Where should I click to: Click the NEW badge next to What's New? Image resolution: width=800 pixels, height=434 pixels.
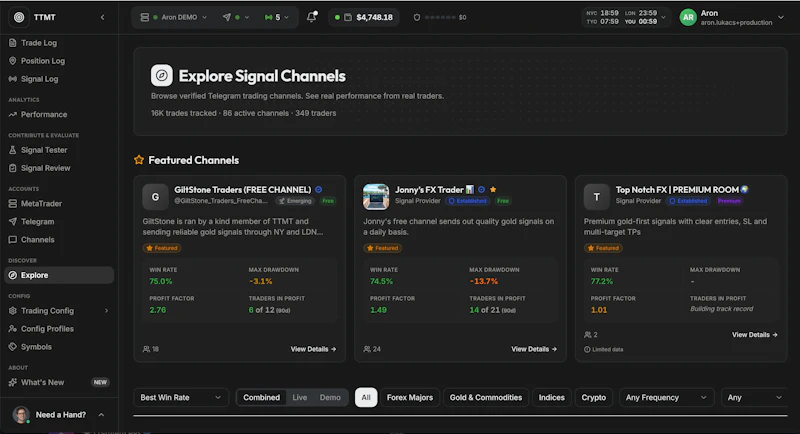(100, 382)
